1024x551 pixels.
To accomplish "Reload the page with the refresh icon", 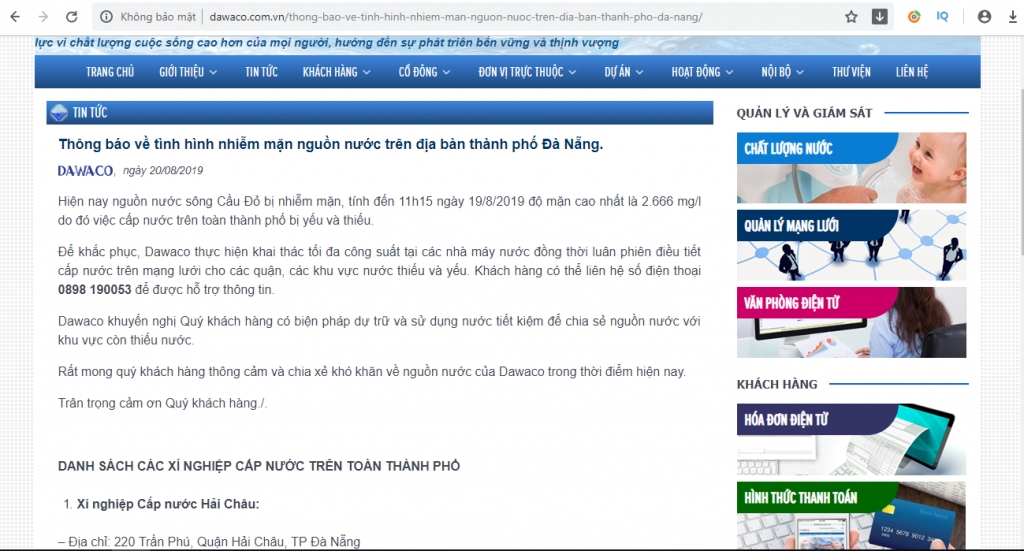I will click(72, 17).
